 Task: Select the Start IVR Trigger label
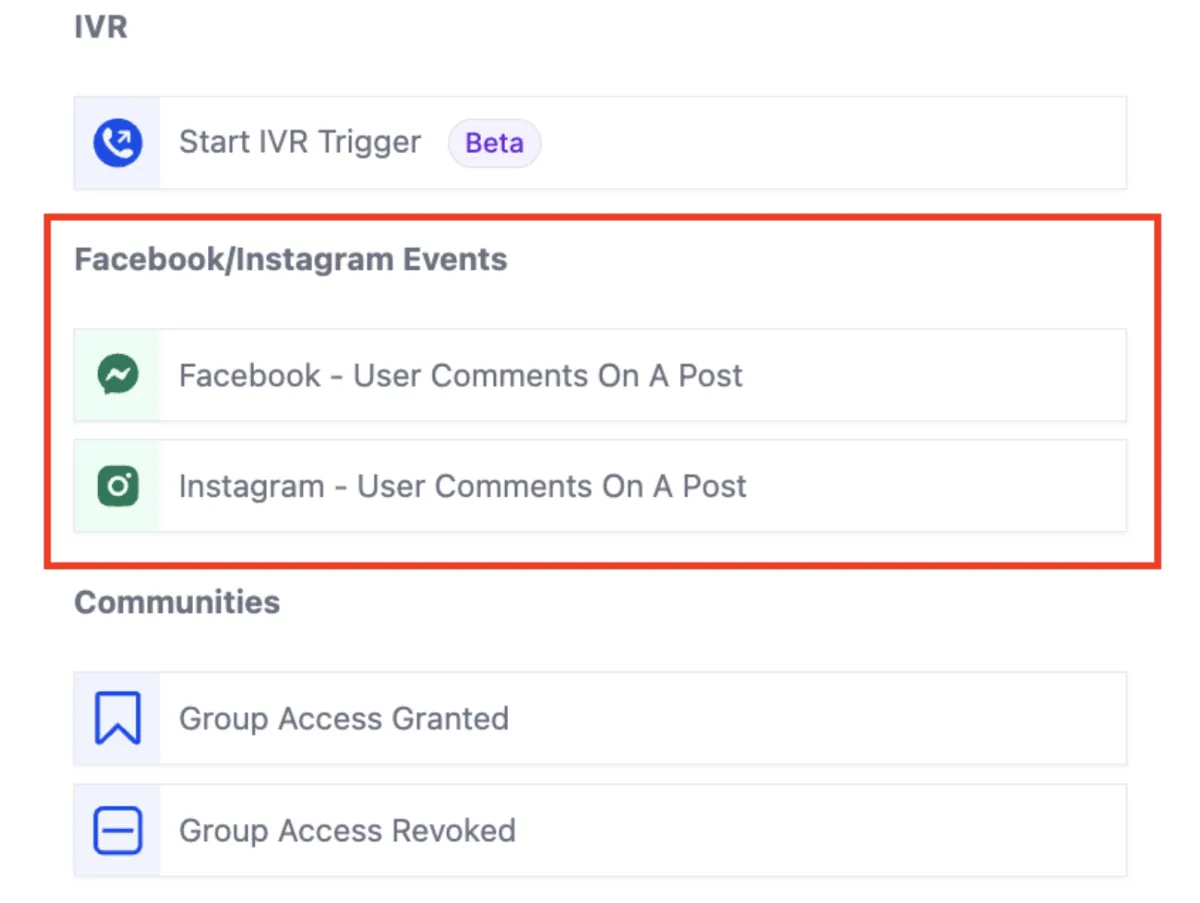pyautogui.click(x=300, y=143)
